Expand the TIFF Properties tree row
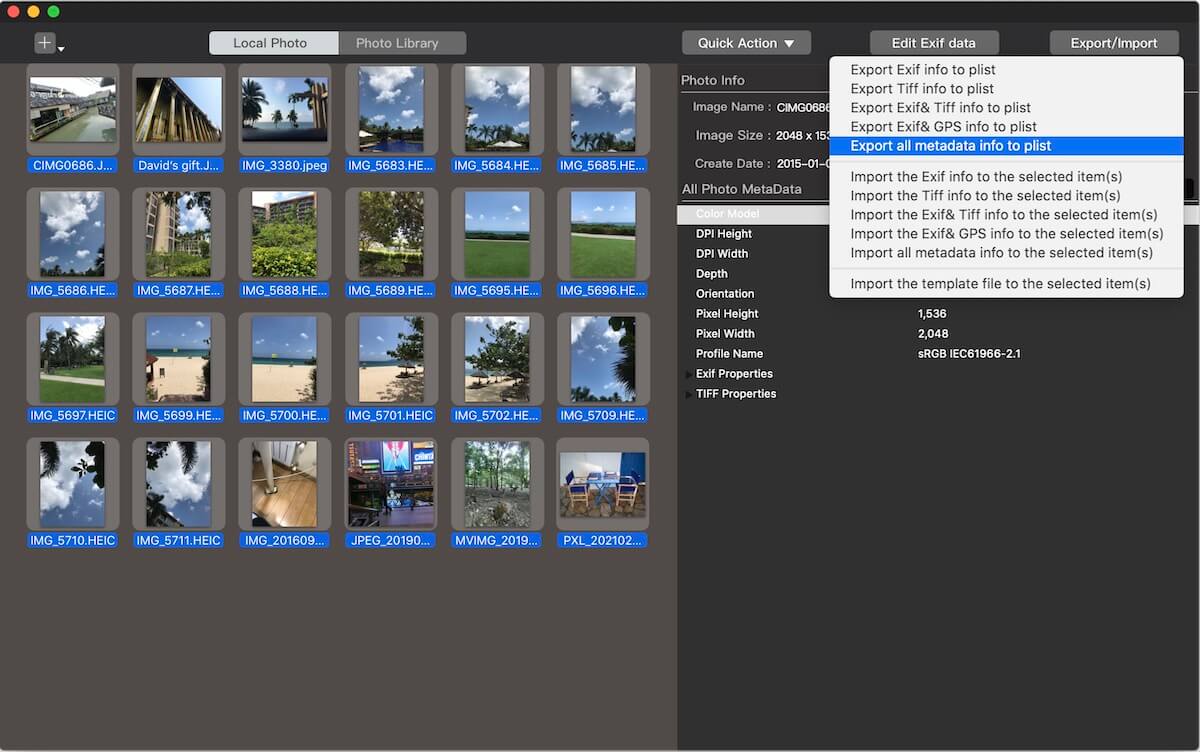Image resolution: width=1200 pixels, height=752 pixels. tap(688, 394)
